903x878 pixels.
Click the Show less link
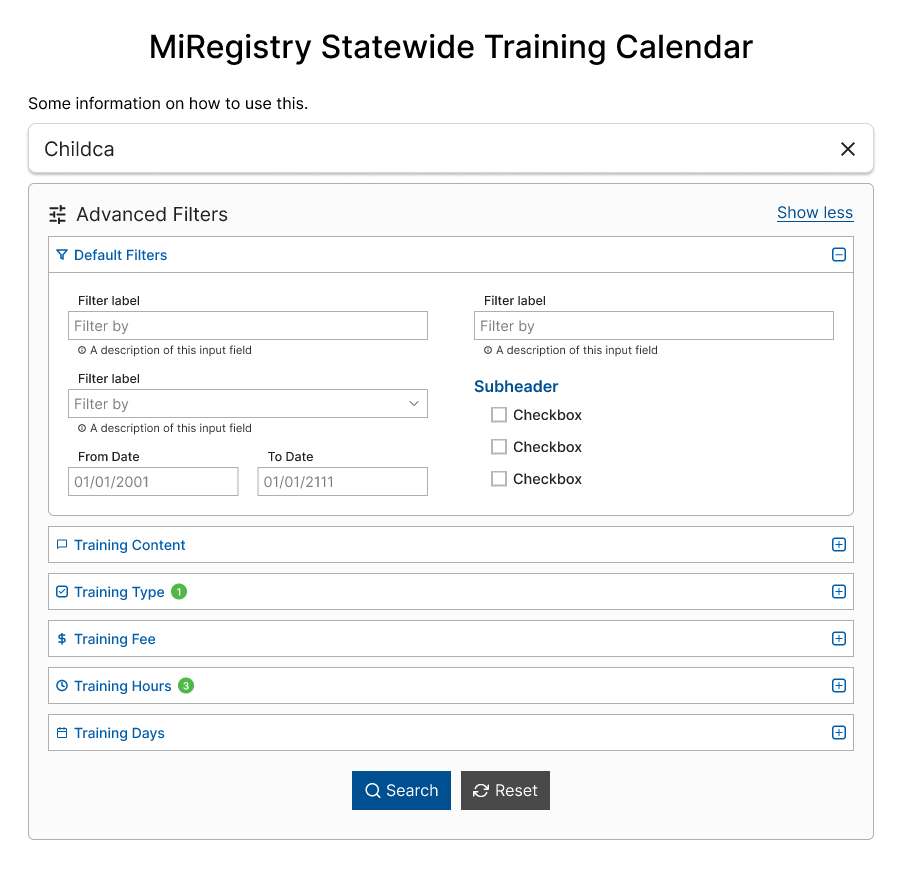[814, 212]
